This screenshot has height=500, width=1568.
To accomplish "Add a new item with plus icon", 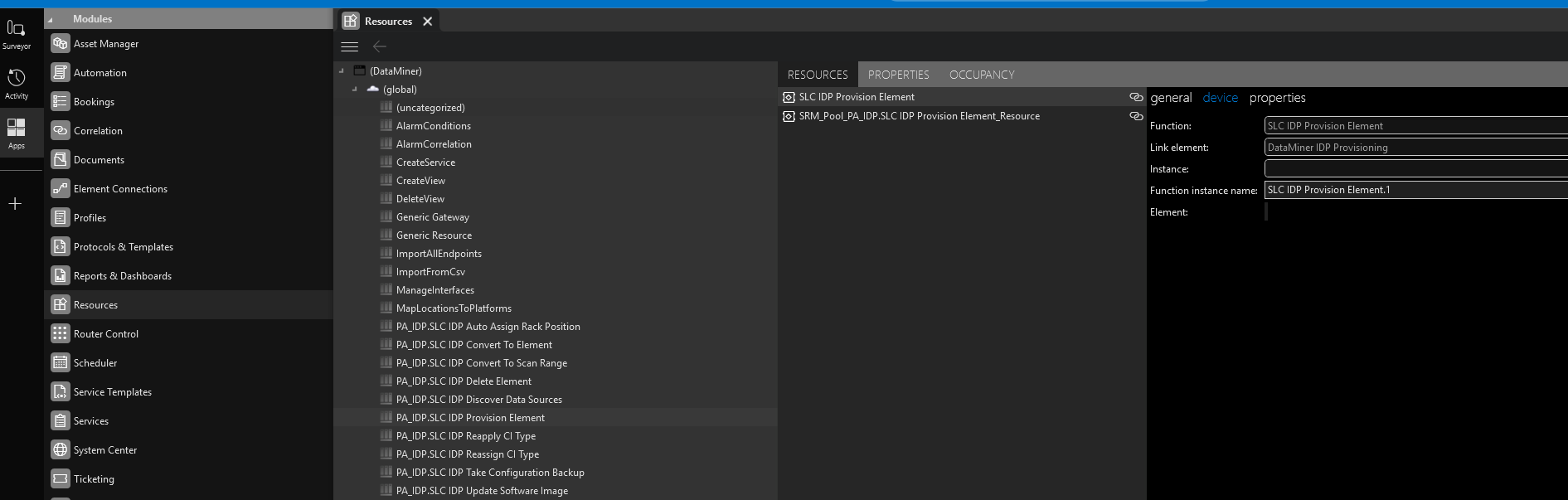I will (x=15, y=204).
